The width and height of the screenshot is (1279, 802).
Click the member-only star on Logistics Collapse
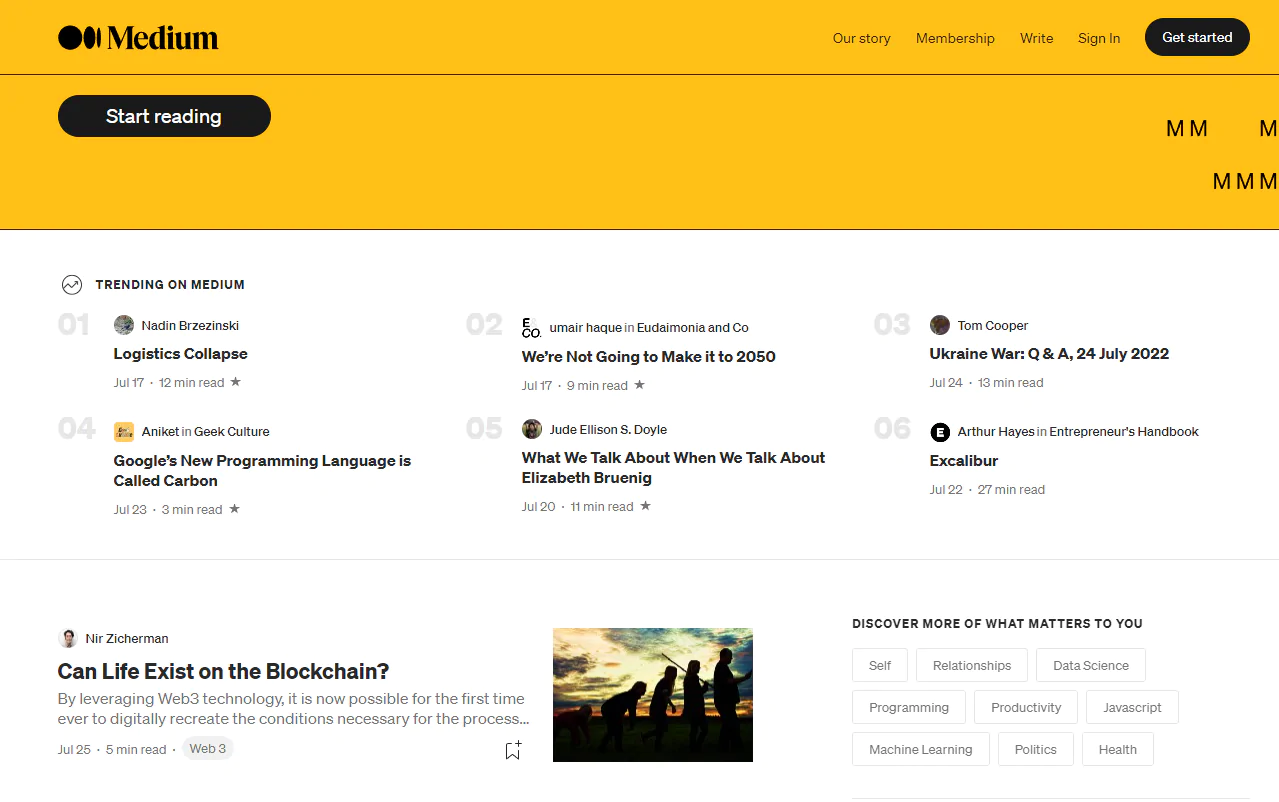click(236, 382)
